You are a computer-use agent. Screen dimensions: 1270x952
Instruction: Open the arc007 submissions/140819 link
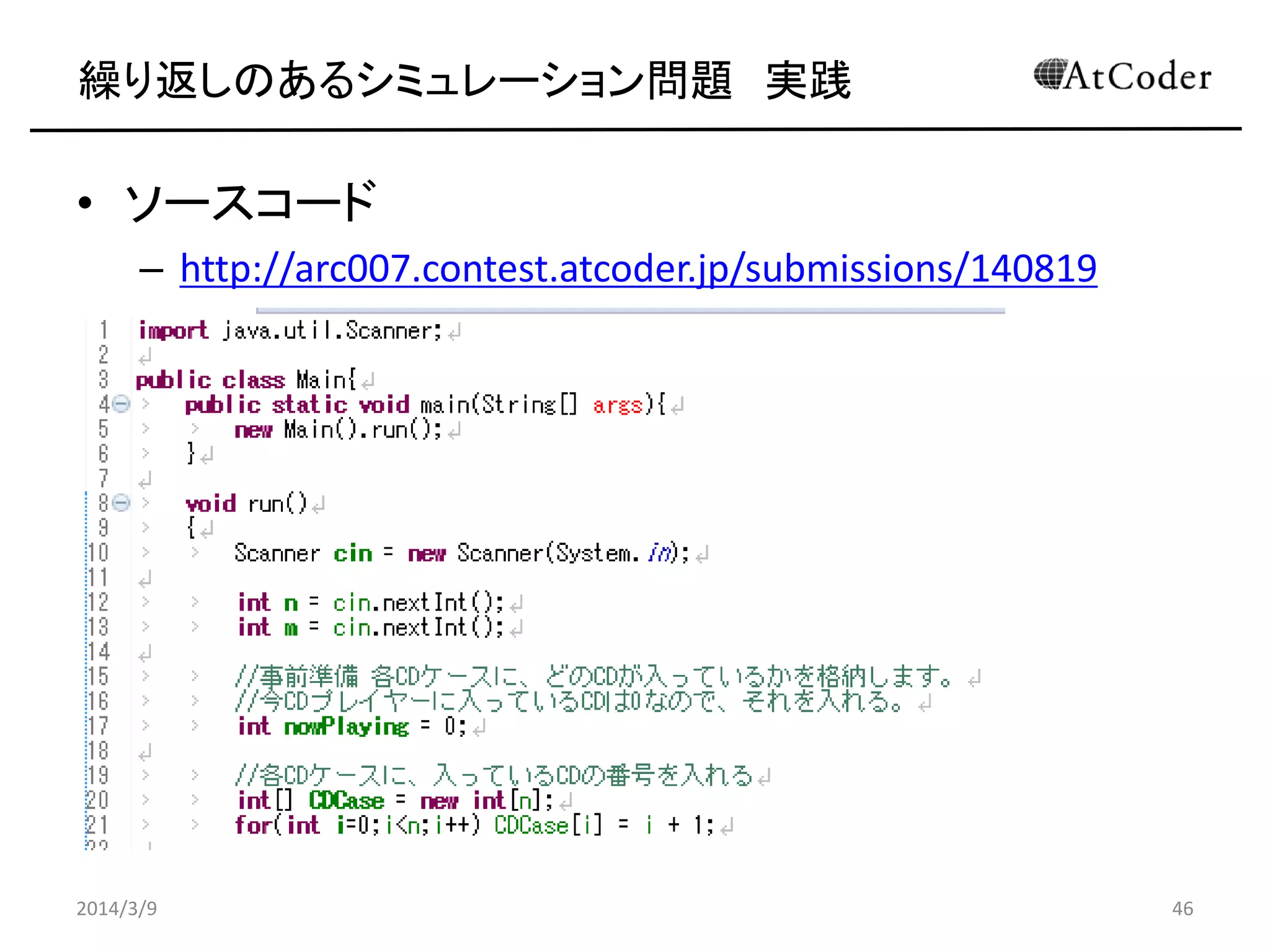point(638,268)
